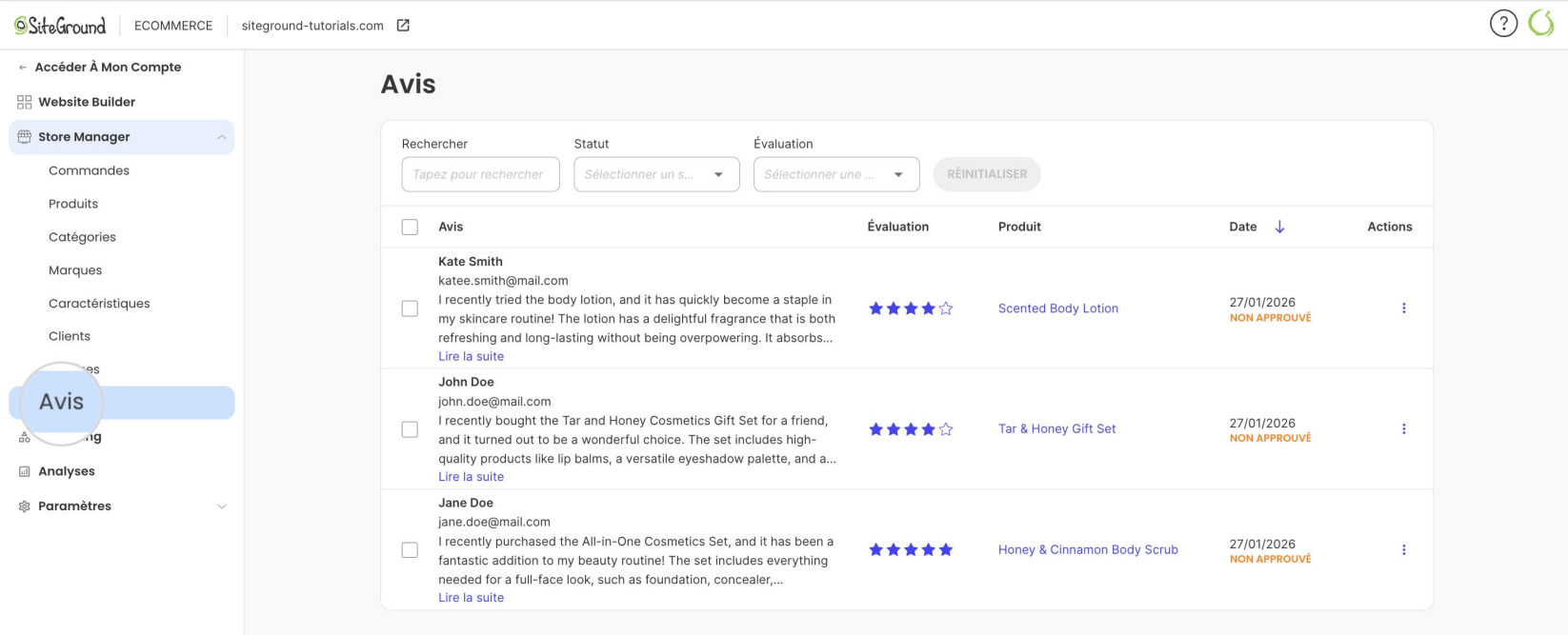Click the back arrow beside Accéder À Mon Compte
Screen dimensions: 1568x635
pyautogui.click(x=23, y=68)
